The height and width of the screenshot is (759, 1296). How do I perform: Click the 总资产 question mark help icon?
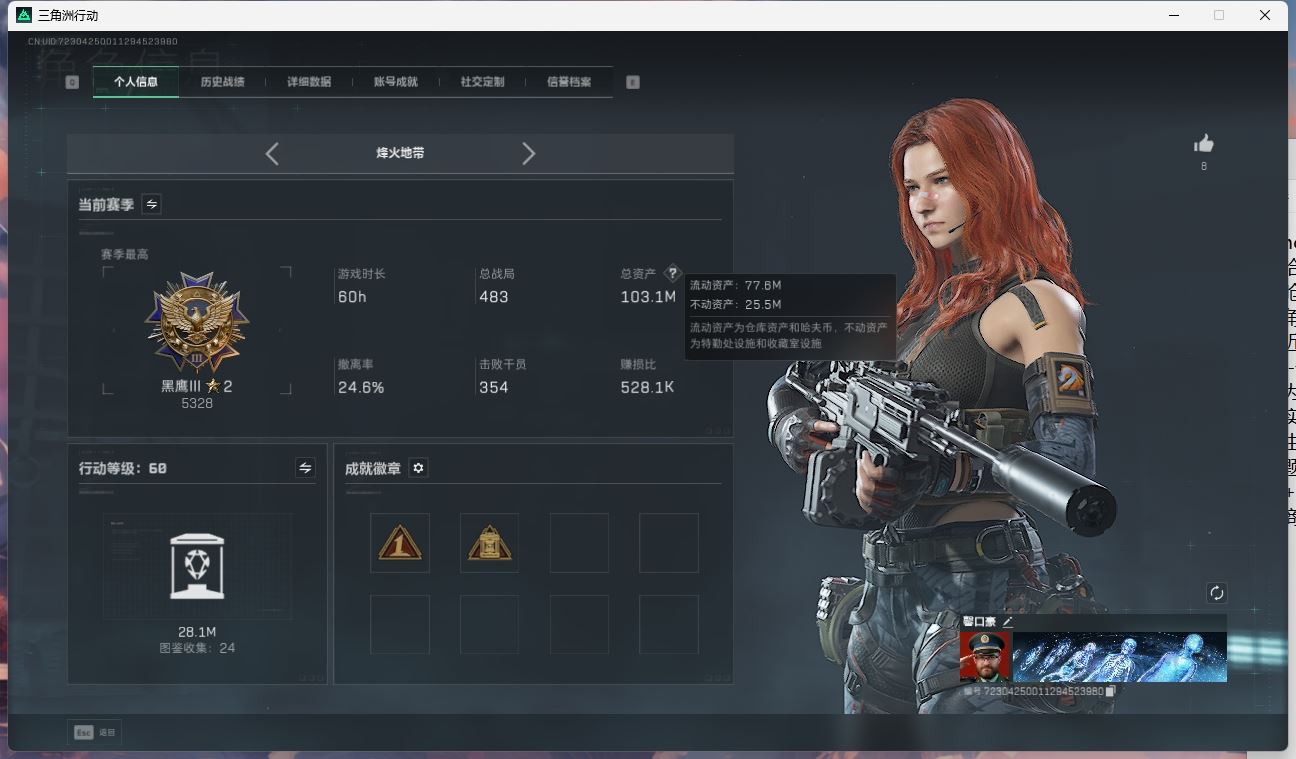point(672,273)
